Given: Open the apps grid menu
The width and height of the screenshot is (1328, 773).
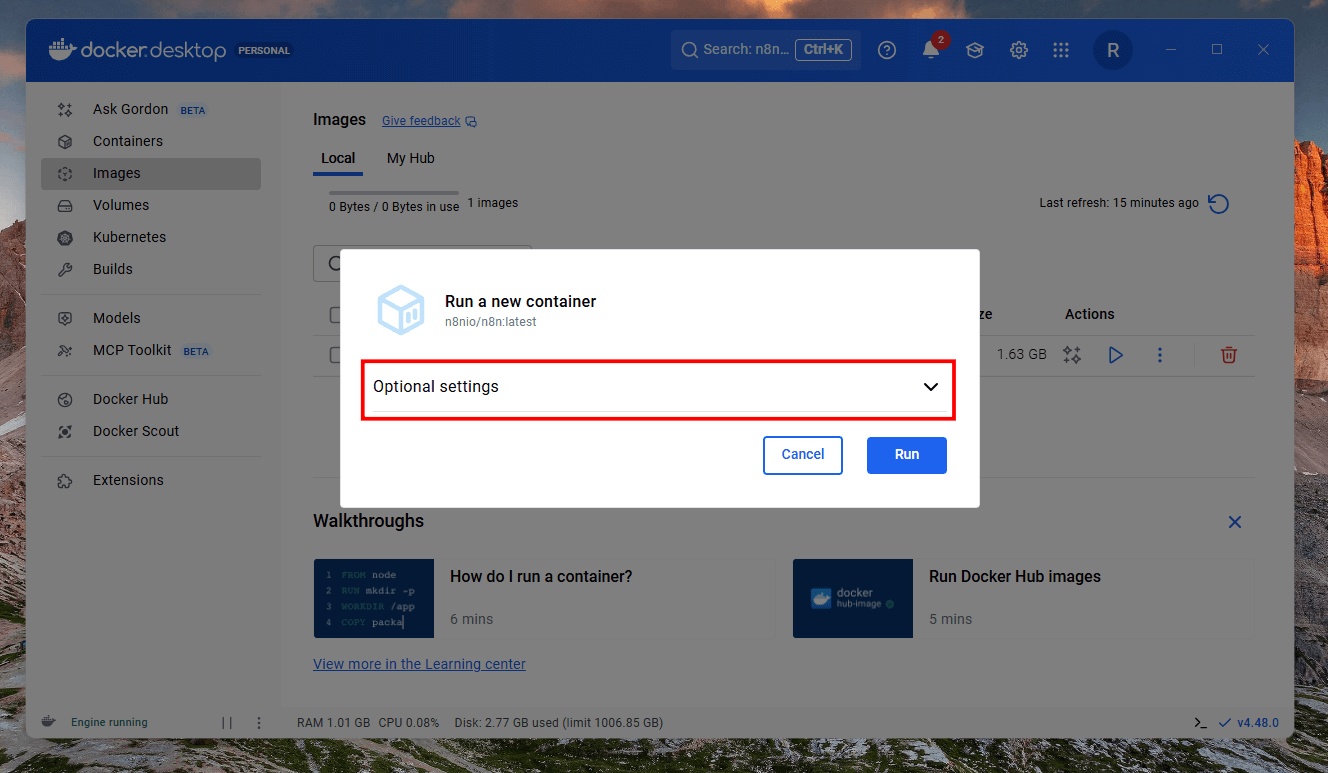Looking at the screenshot, I should click(x=1061, y=50).
